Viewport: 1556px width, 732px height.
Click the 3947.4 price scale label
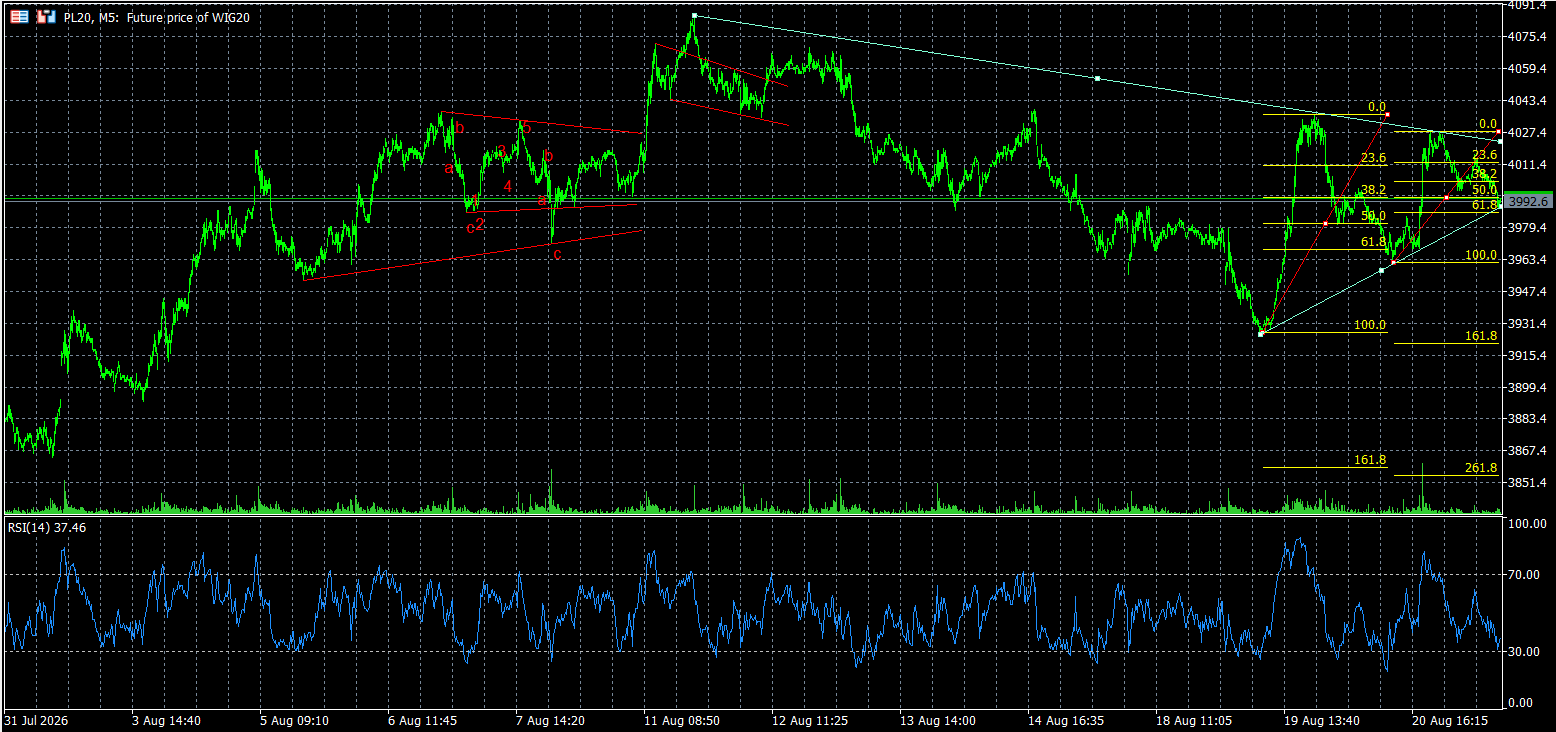(1526, 292)
